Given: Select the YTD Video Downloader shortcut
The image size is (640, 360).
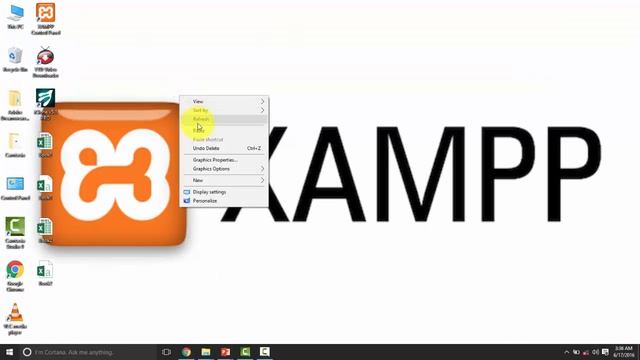Looking at the screenshot, I should pos(46,62).
